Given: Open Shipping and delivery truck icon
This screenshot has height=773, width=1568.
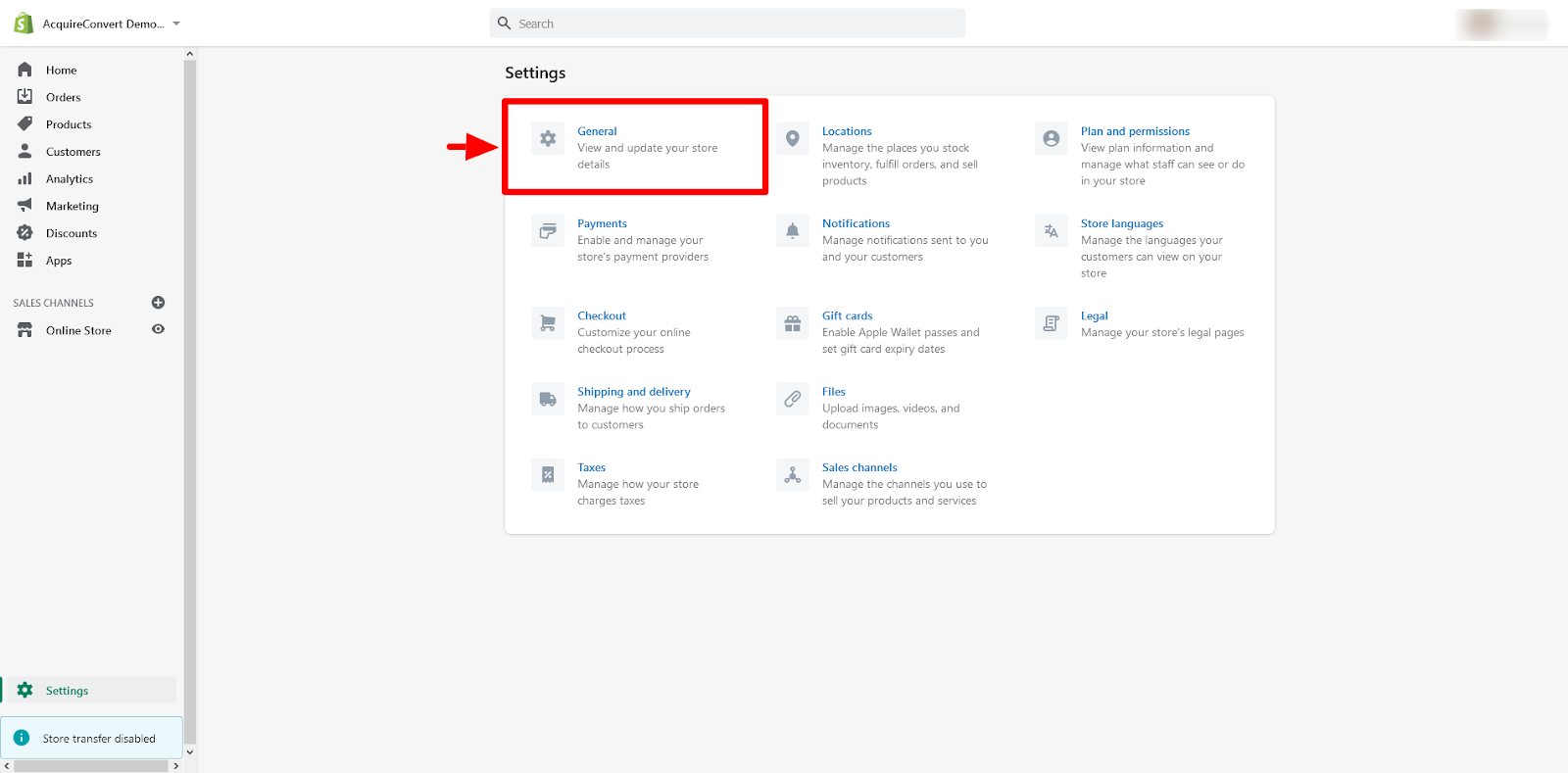Looking at the screenshot, I should point(548,400).
